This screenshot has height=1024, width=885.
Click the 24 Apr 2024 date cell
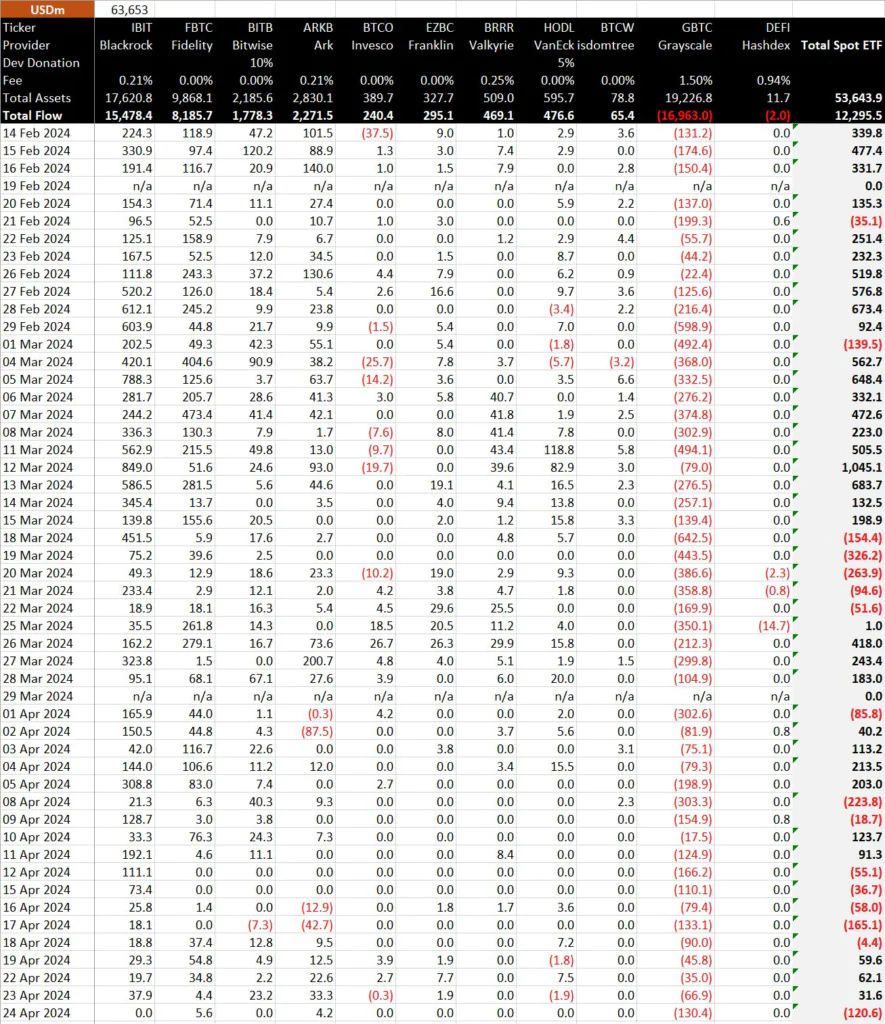click(37, 1013)
